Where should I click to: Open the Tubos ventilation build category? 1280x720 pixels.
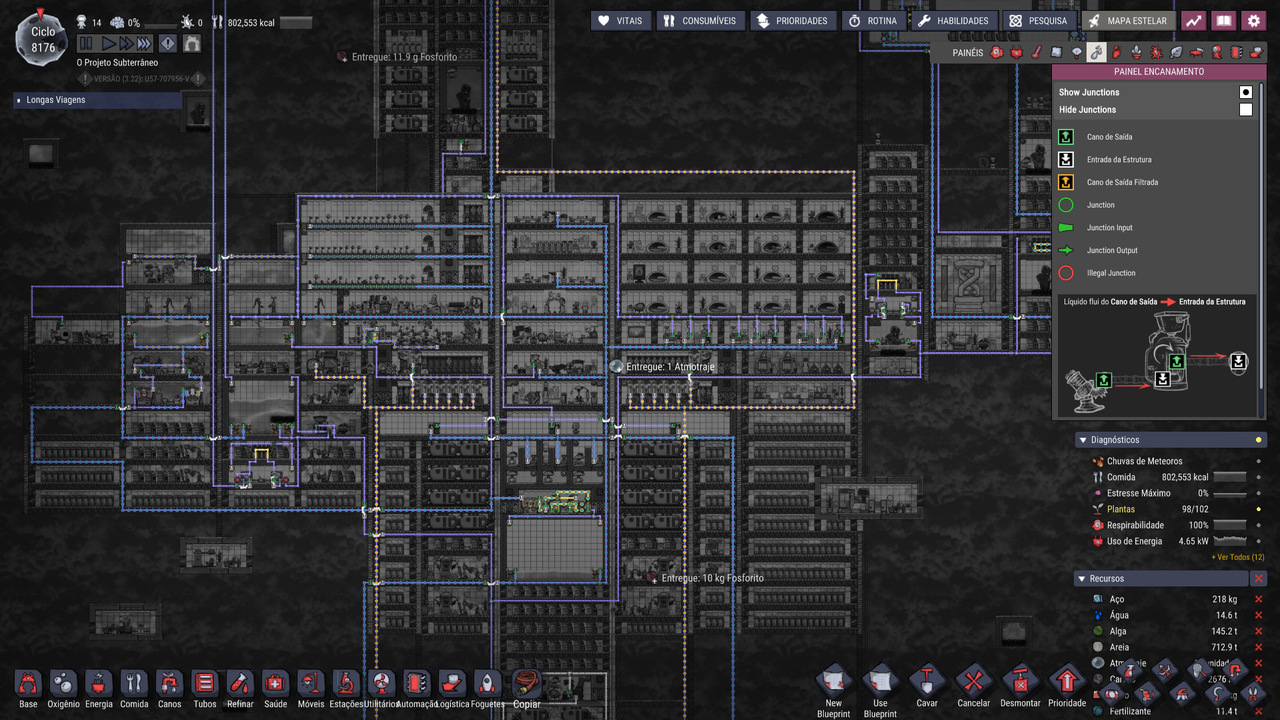(205, 688)
